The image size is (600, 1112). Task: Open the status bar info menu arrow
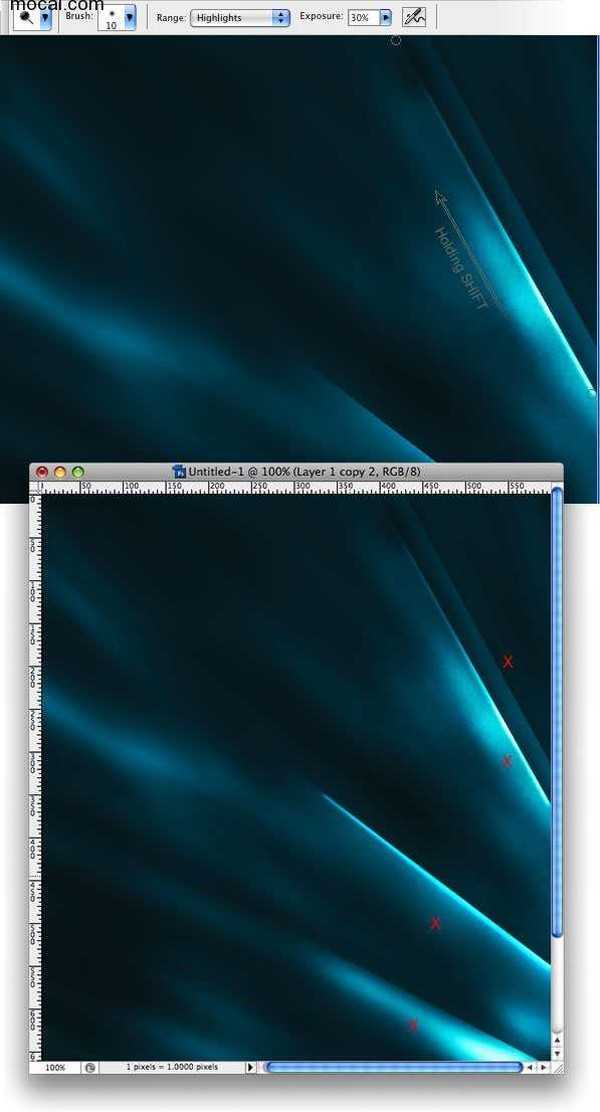coord(250,1067)
